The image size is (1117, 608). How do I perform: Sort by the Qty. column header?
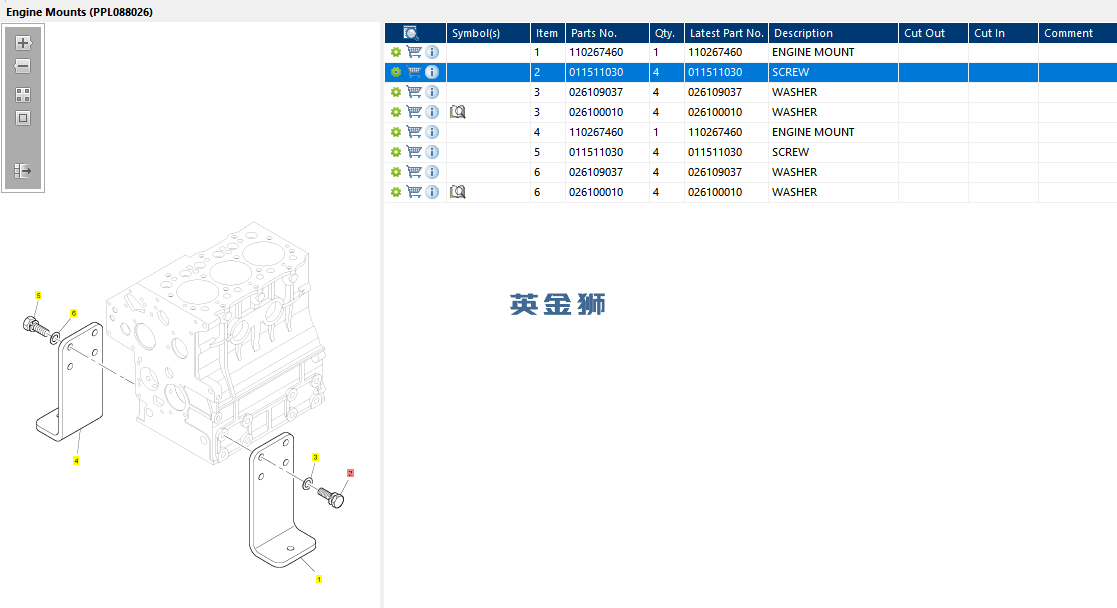click(x=666, y=33)
